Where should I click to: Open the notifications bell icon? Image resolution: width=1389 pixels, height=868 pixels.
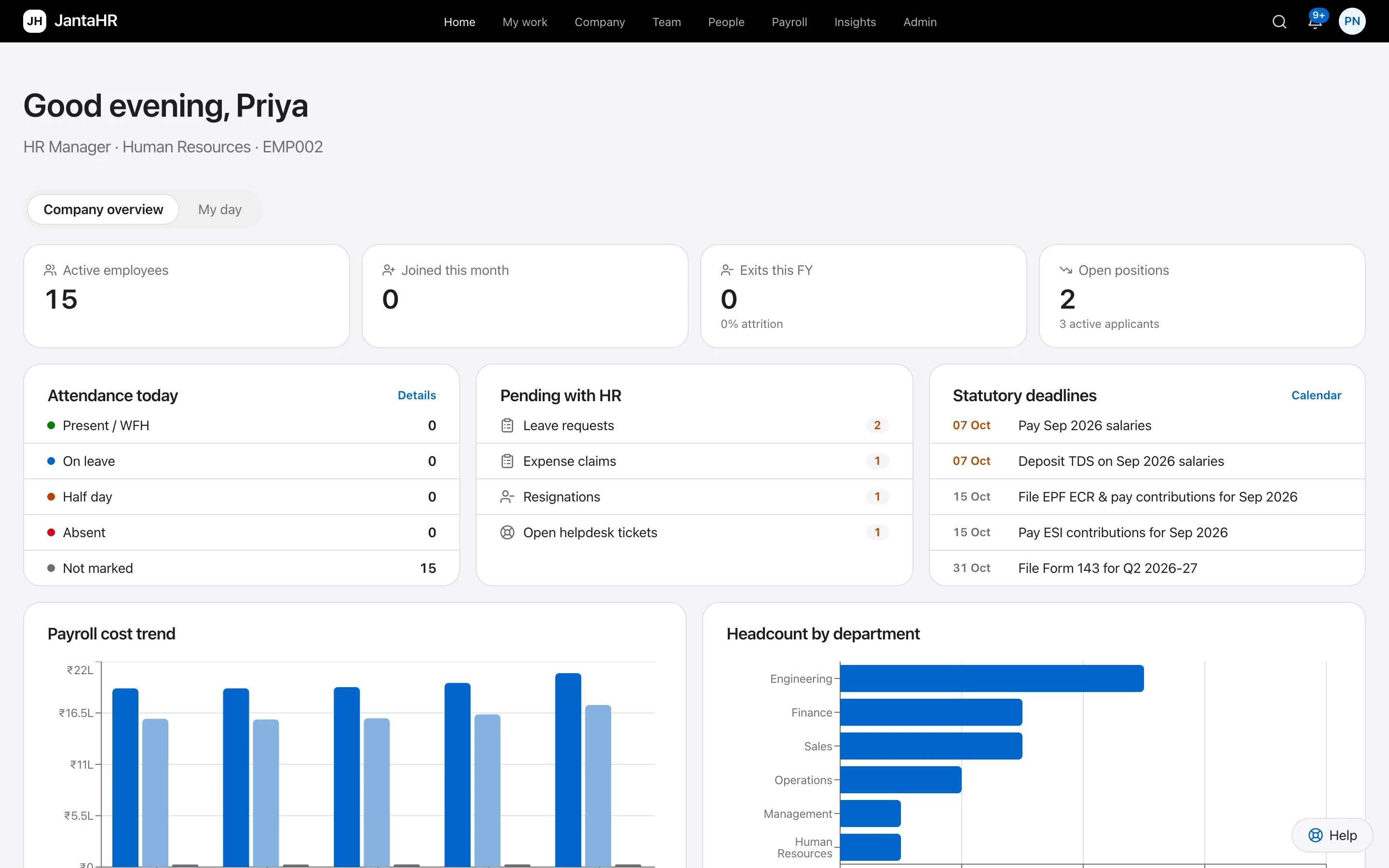(x=1314, y=22)
